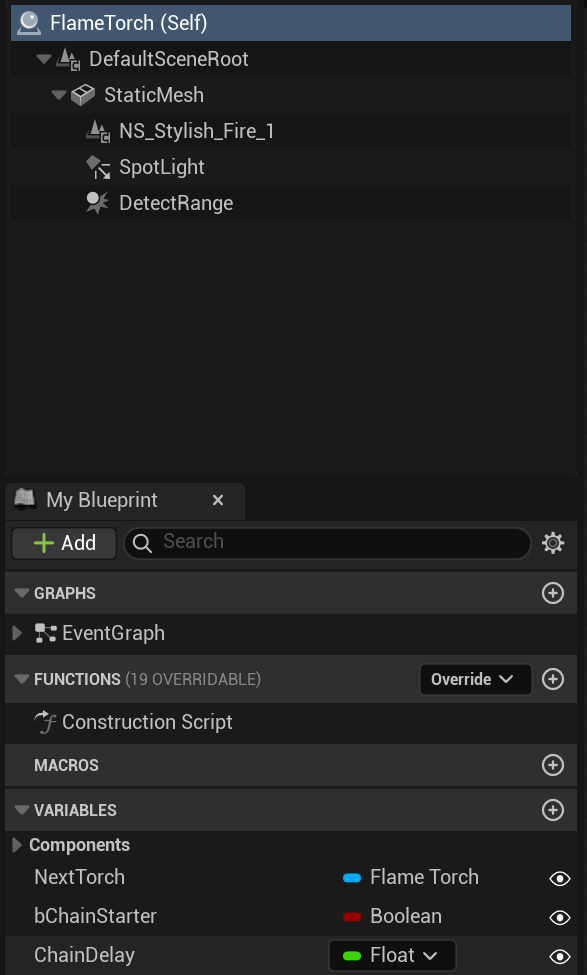Open ChainDelay Float type dropdown

pos(392,955)
